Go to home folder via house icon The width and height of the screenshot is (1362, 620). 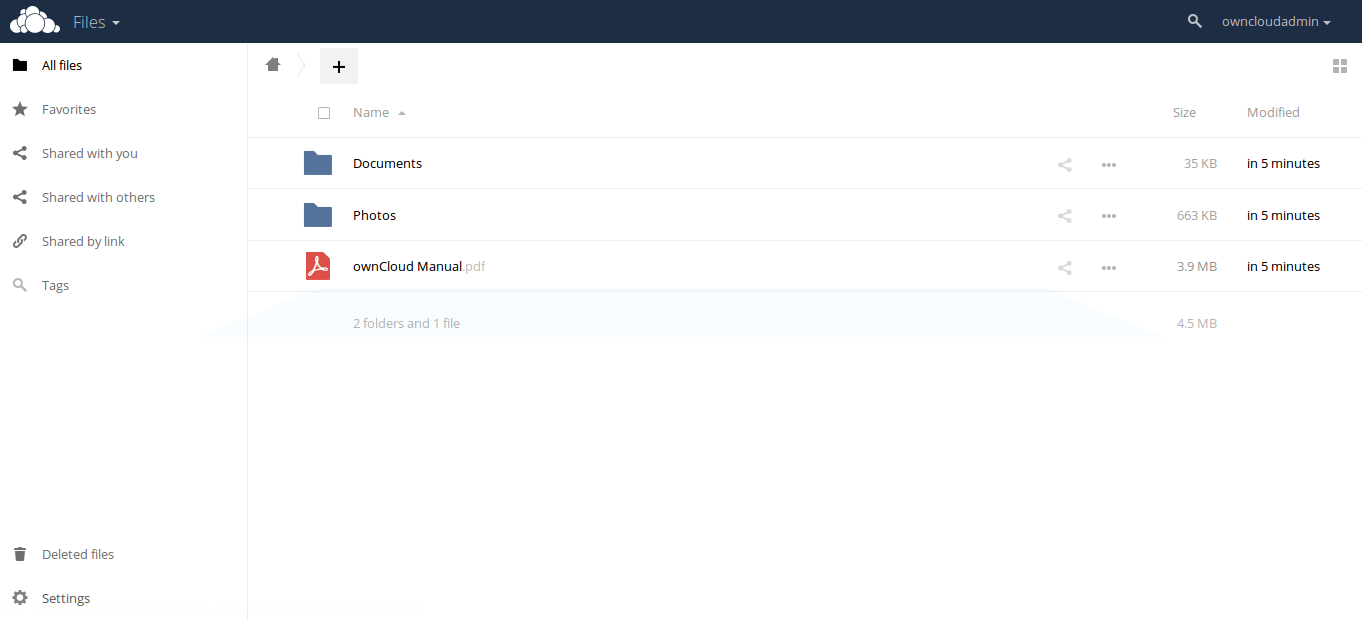click(273, 65)
